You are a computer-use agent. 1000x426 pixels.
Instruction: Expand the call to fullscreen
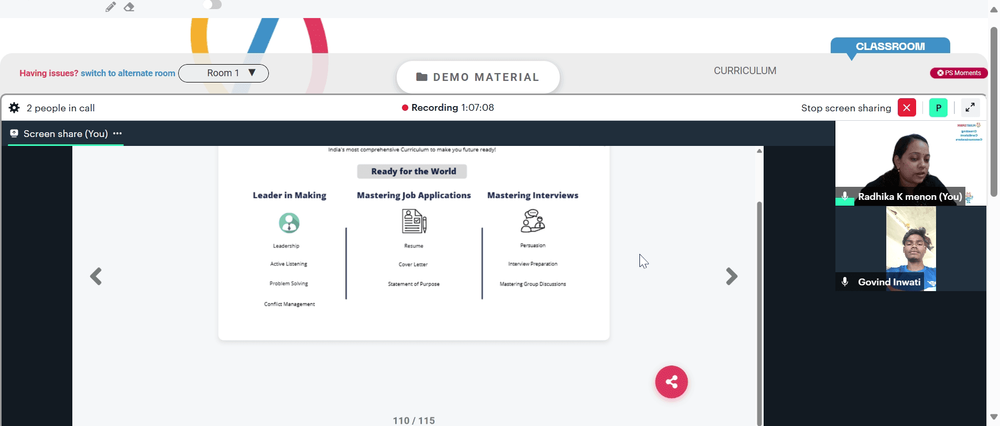tap(969, 108)
